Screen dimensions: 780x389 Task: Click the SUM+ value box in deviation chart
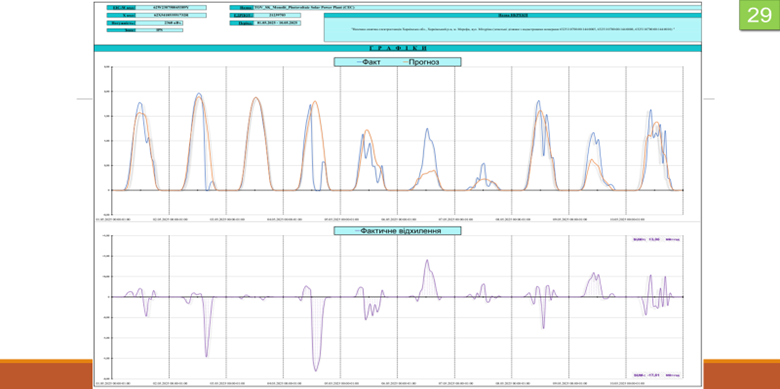point(656,239)
